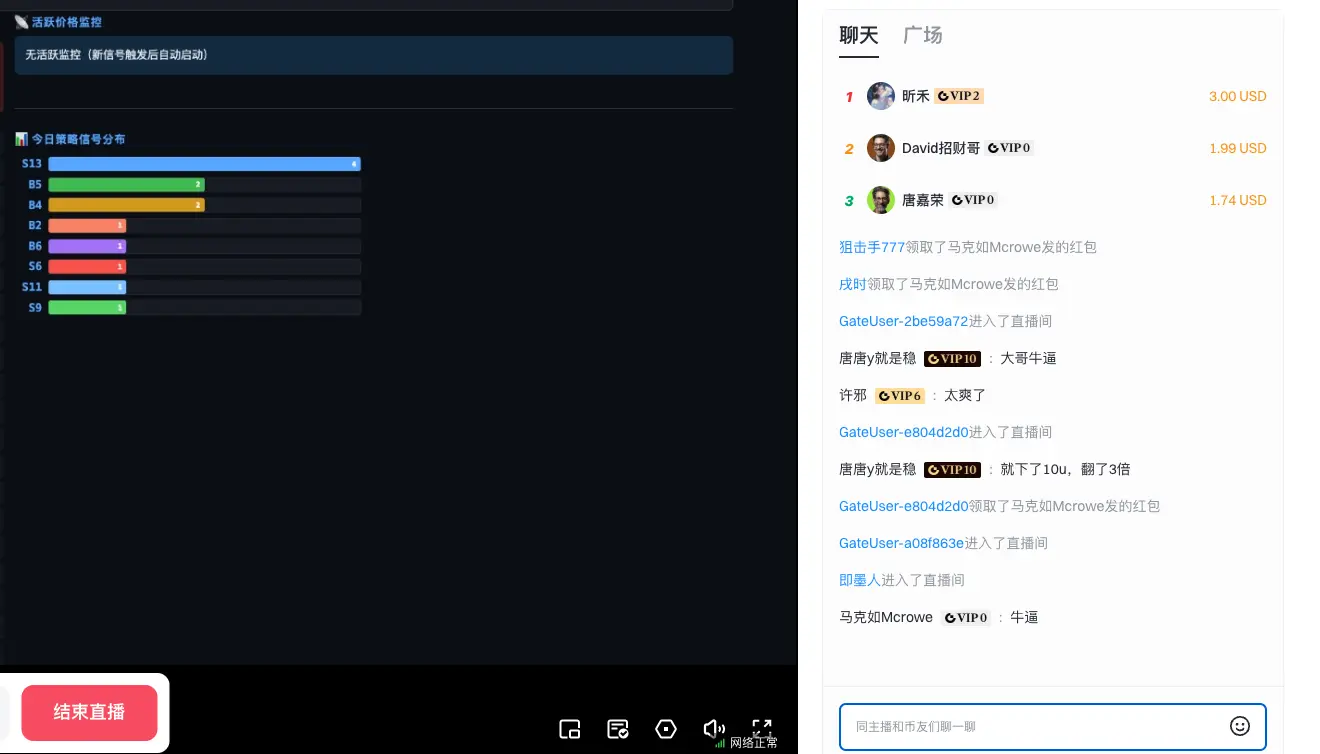Click rank 2 user name David招财哥
This screenshot has width=1320, height=754.
tap(941, 148)
